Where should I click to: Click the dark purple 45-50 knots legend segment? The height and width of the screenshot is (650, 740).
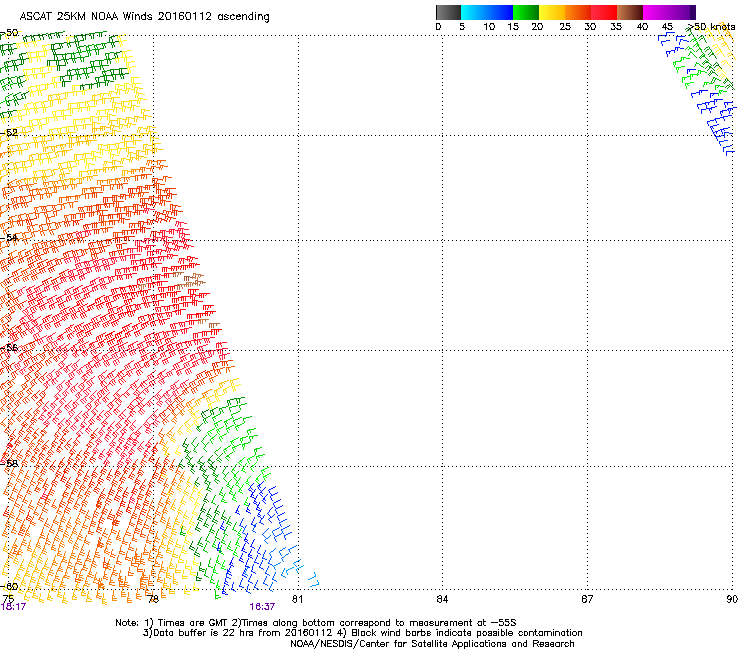(682, 12)
